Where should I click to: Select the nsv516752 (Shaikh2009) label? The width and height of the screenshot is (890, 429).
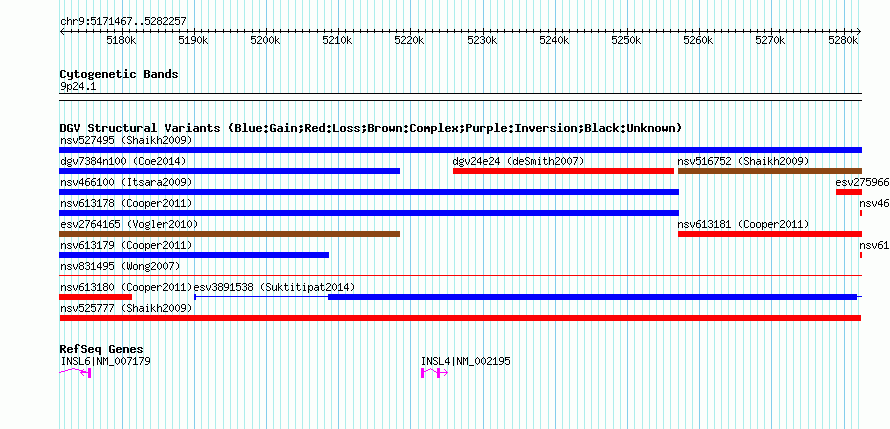pyautogui.click(x=743, y=161)
